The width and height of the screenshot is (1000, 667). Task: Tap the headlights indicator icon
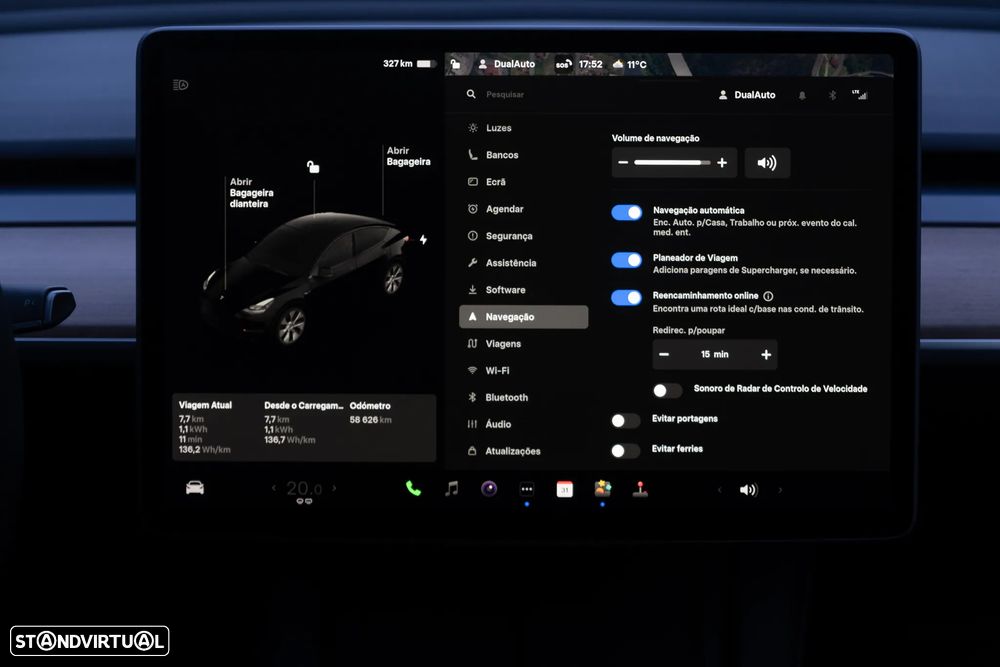point(180,85)
